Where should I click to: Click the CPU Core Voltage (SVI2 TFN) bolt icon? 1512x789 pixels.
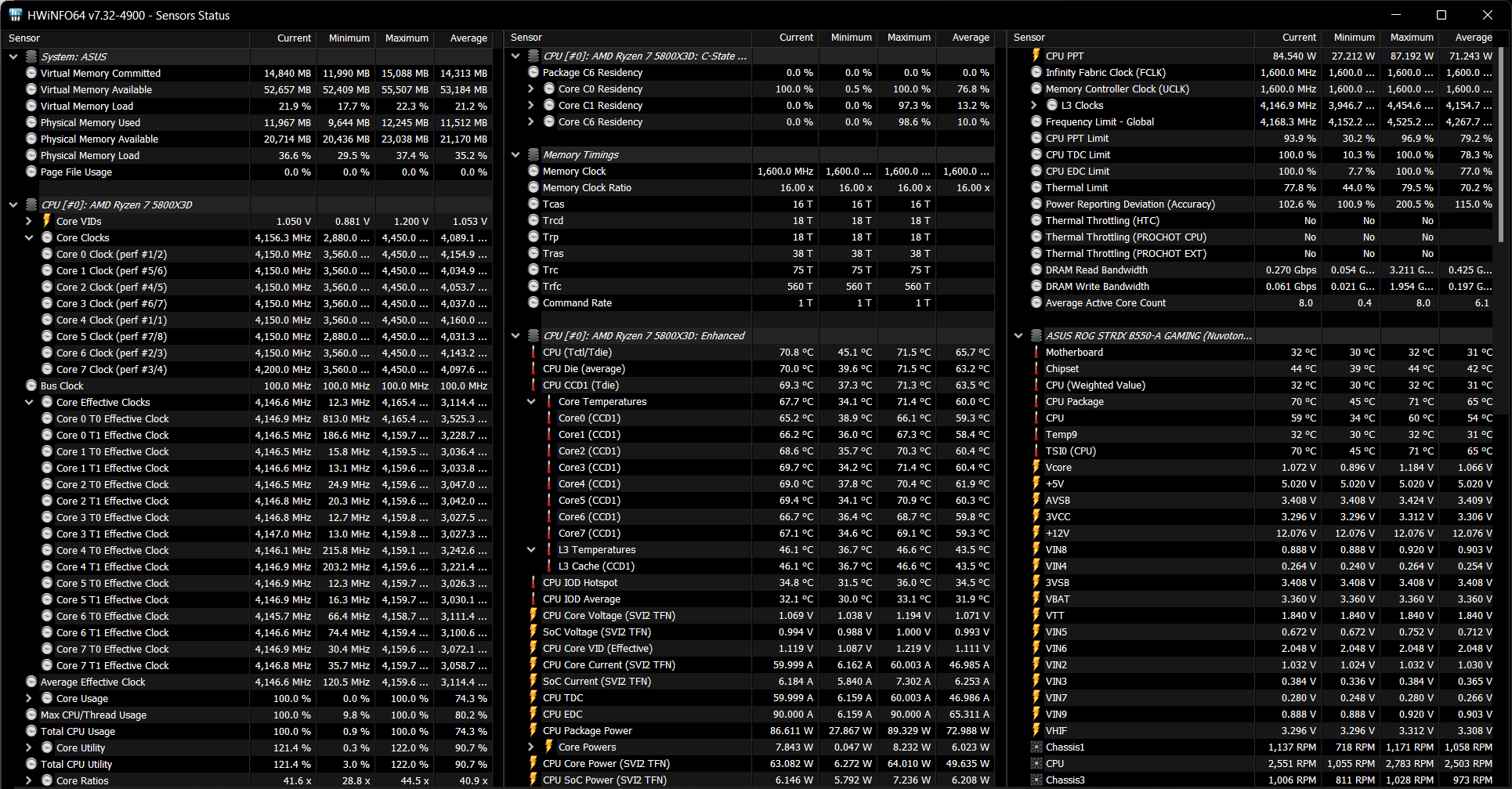534,615
